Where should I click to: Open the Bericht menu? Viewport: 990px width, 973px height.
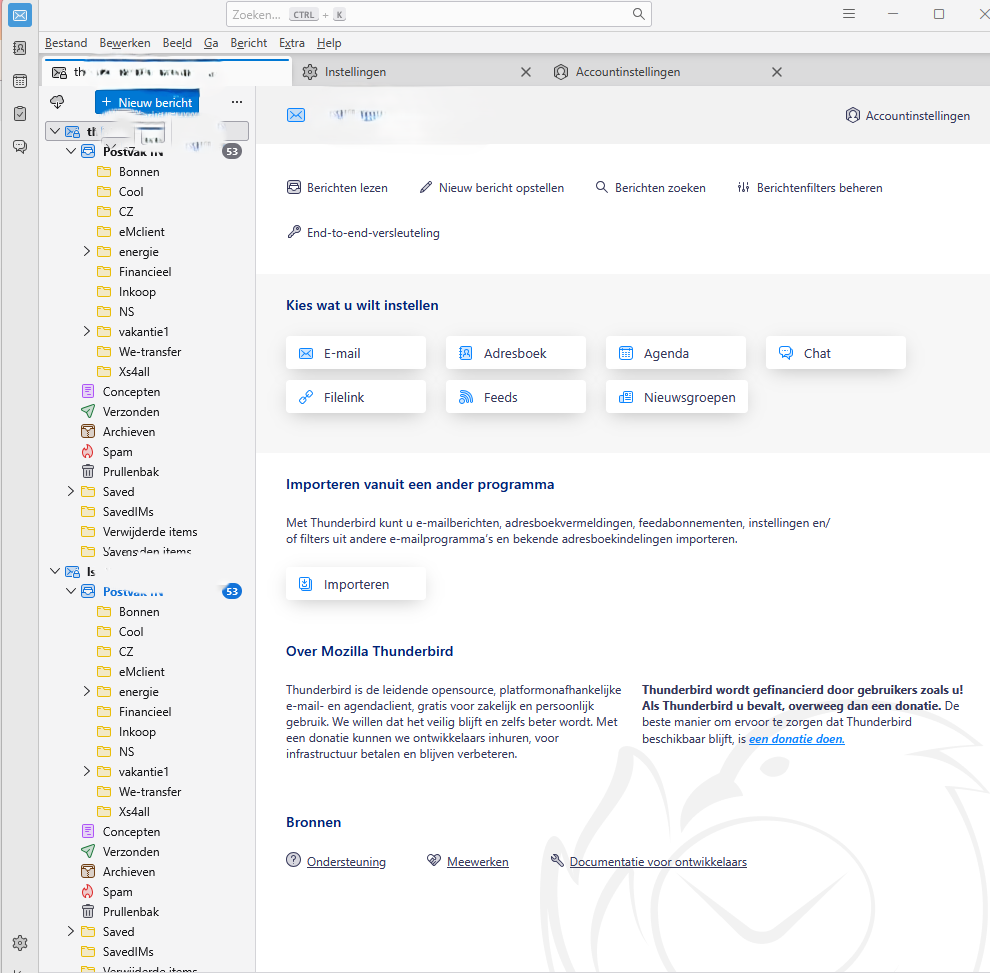[x=248, y=43]
